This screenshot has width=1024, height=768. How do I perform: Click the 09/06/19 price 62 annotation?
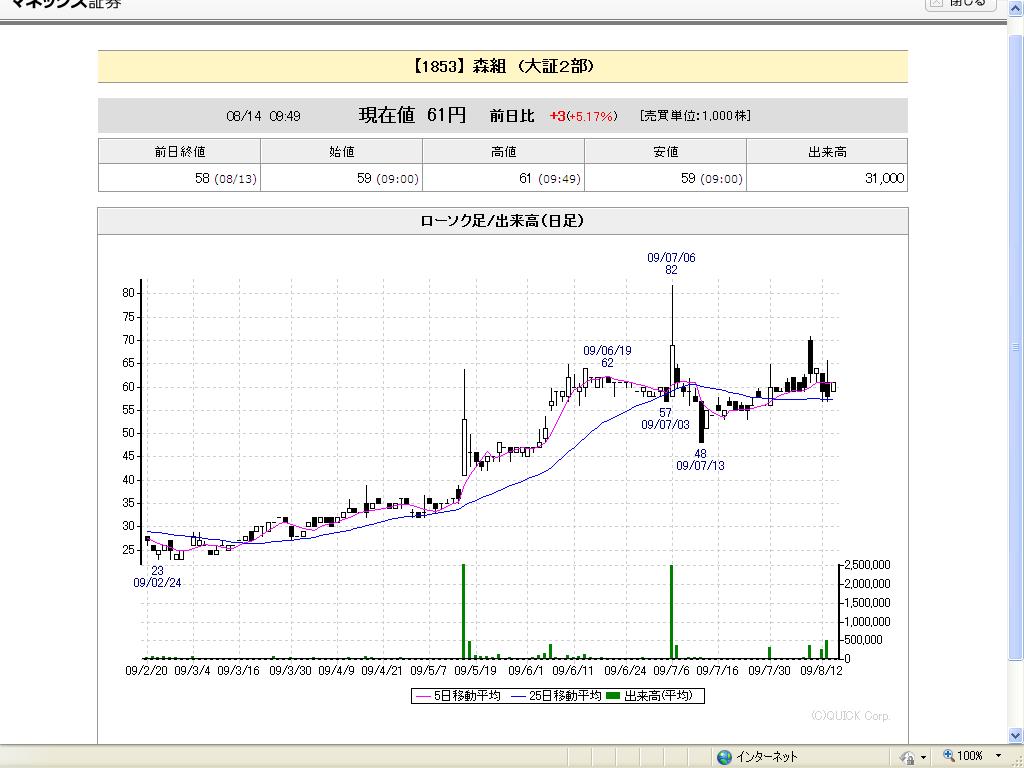(x=607, y=357)
